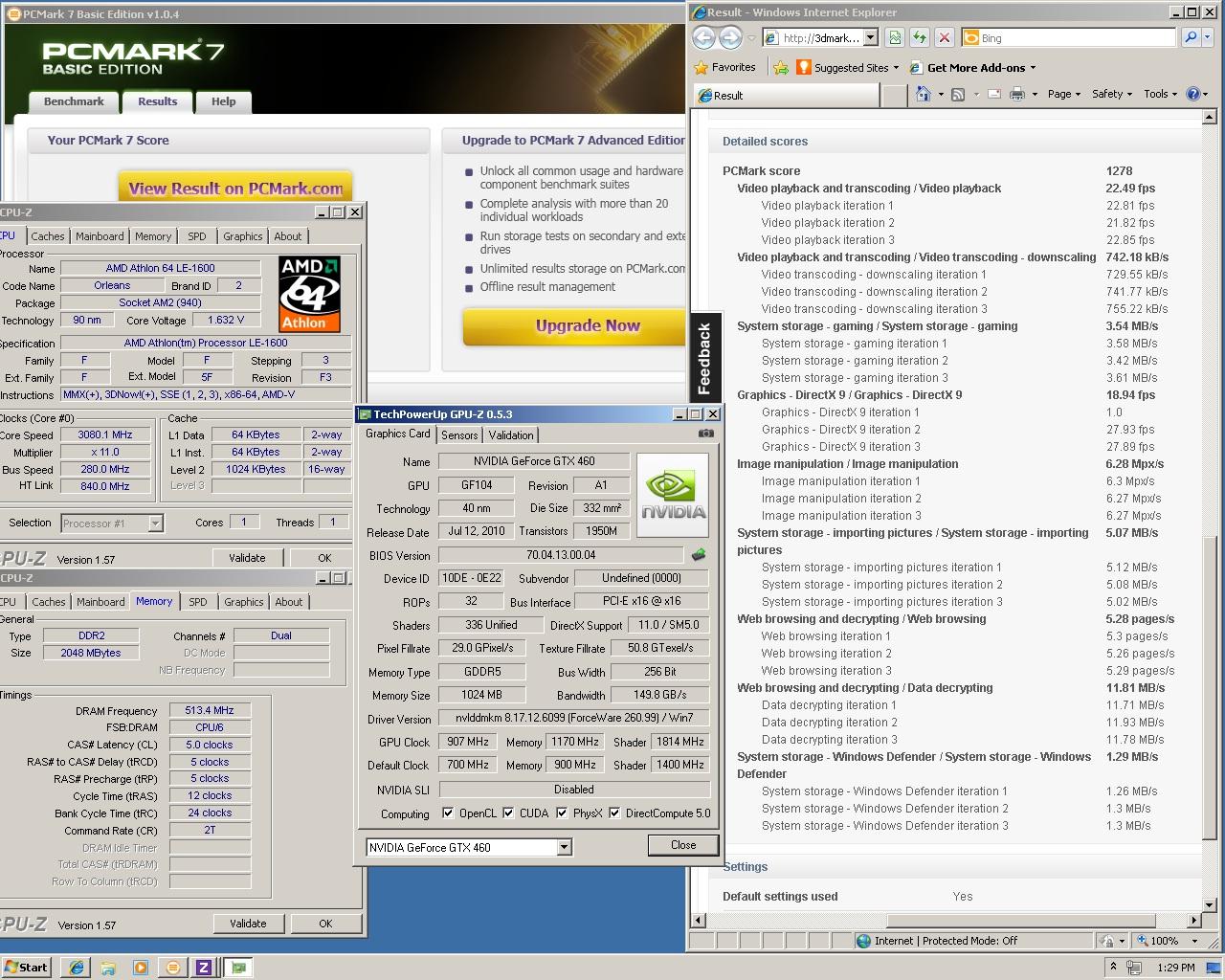Click the Print icon in IE command bar
Screen dimensions: 1225x980
pos(1016,94)
